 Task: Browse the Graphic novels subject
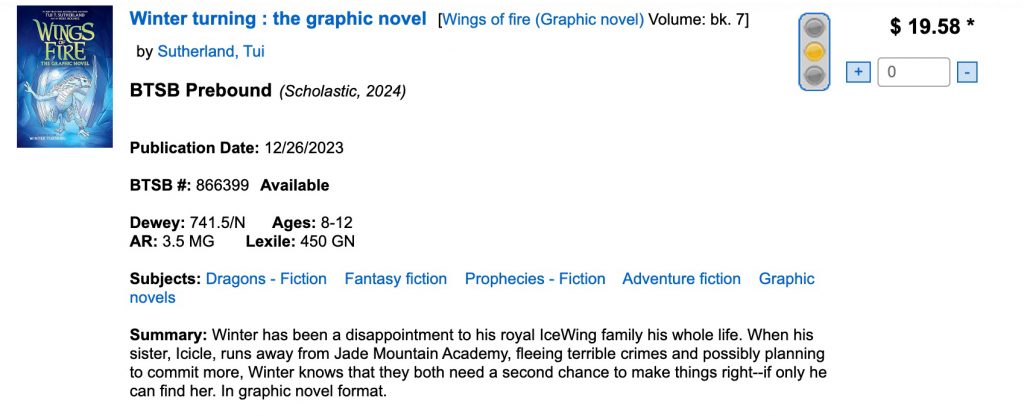[787, 279]
